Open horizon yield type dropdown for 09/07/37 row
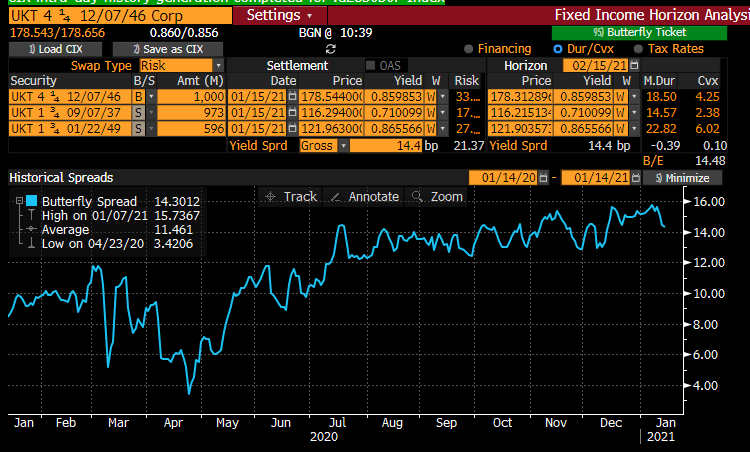This screenshot has height=452, width=750. (x=634, y=113)
